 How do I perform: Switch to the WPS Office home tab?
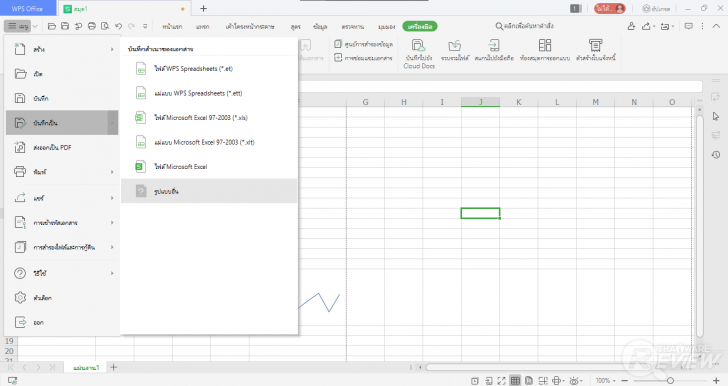click(27, 8)
